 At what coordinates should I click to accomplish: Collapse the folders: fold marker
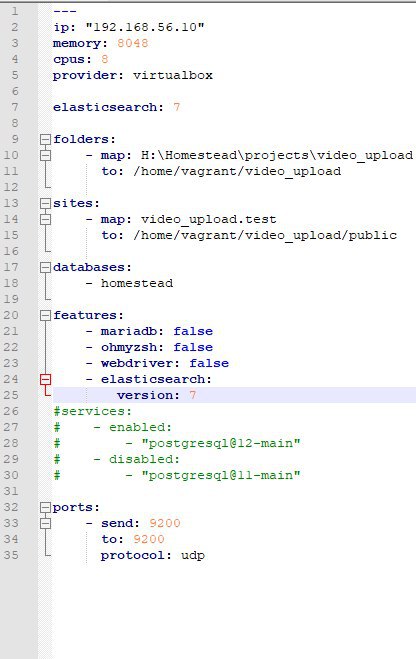[45, 139]
